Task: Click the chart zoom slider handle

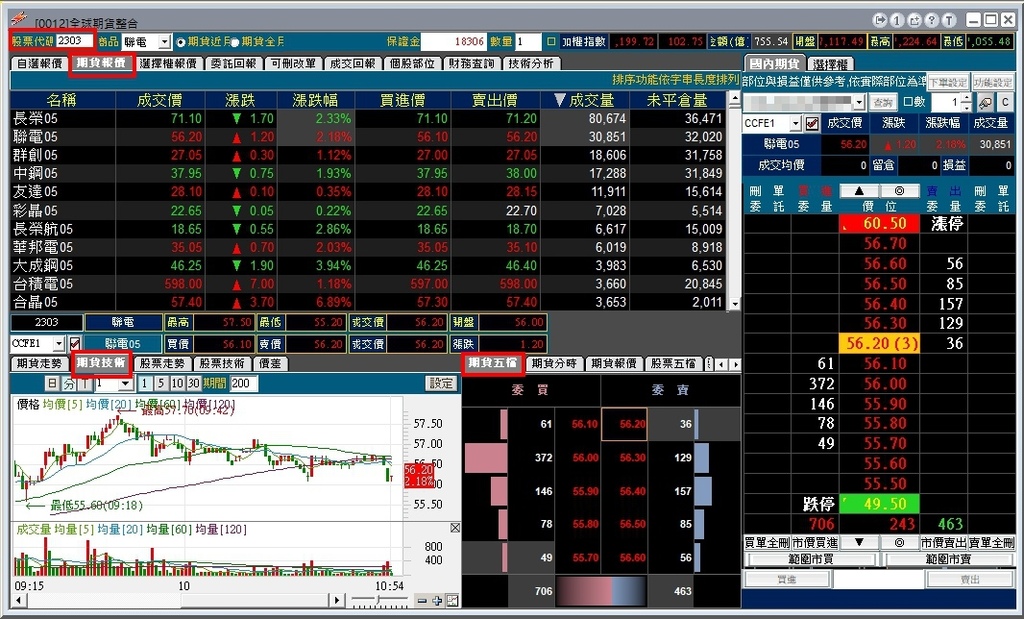Action: 379,599
